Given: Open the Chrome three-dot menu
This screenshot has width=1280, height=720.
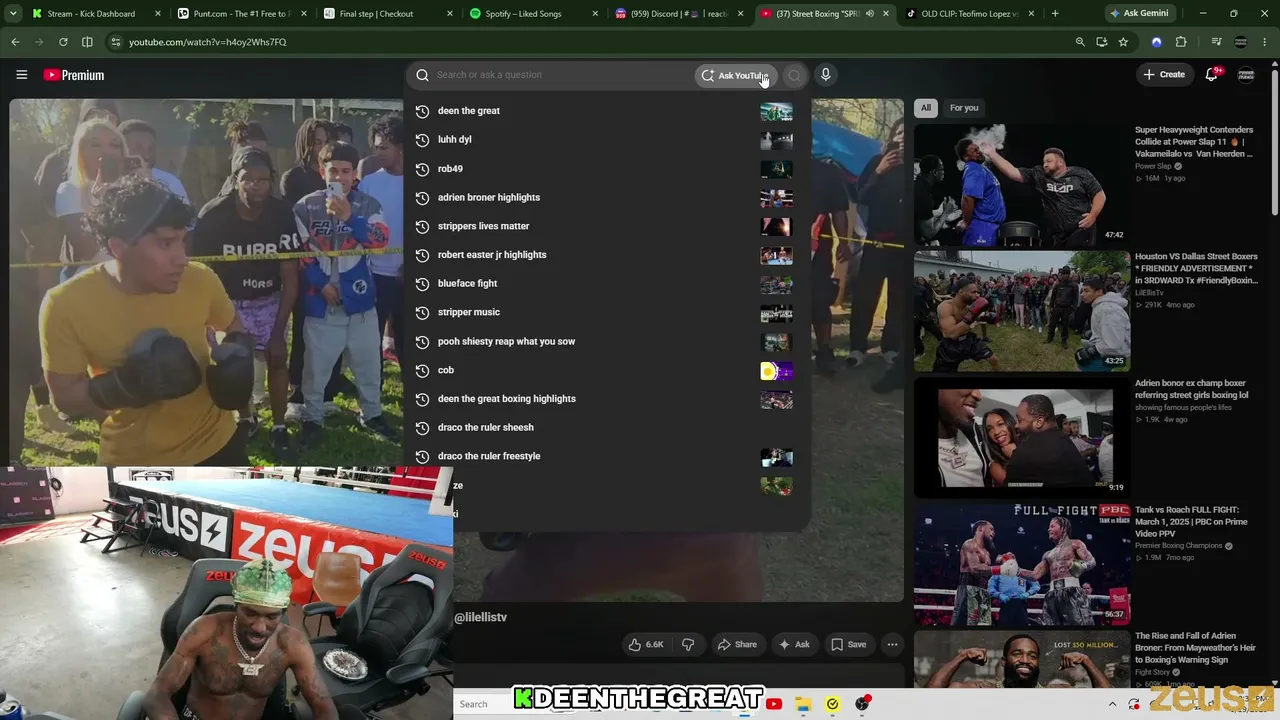Looking at the screenshot, I should click(x=1264, y=42).
